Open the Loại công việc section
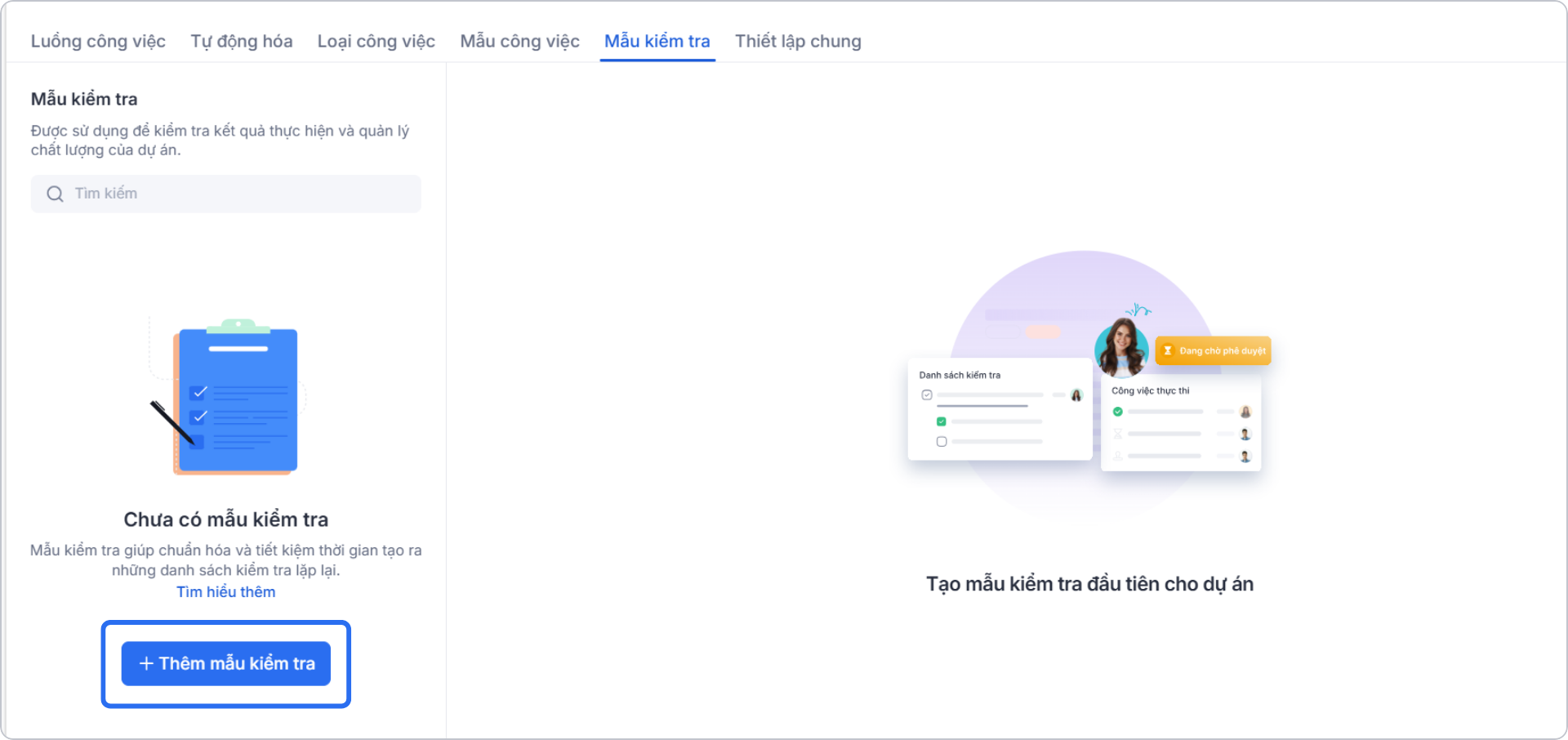Viewport: 1568px width, 740px height. click(x=376, y=41)
